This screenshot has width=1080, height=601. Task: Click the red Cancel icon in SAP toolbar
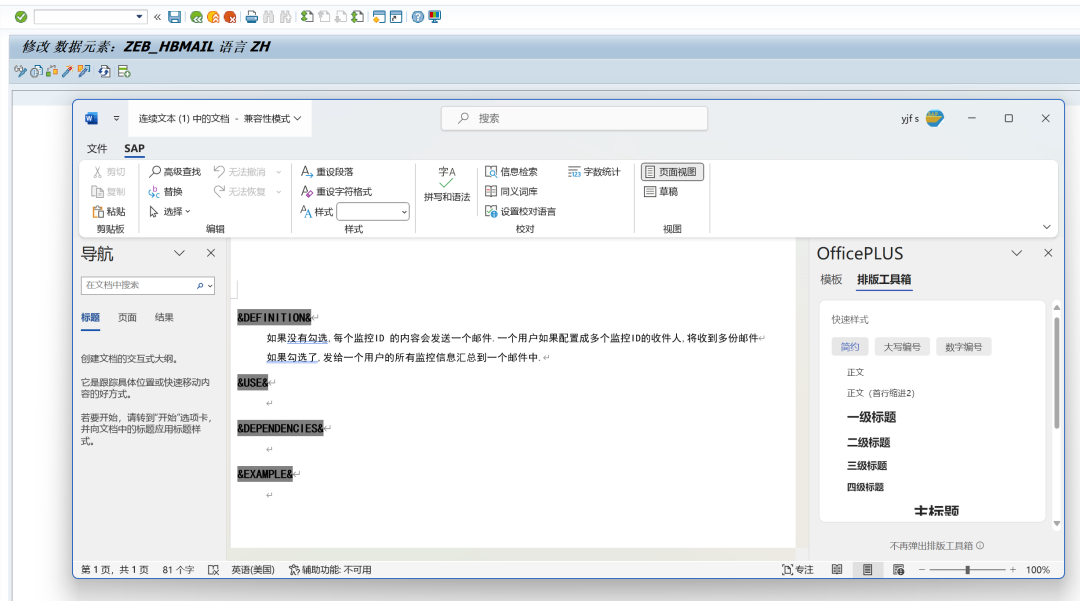point(230,17)
